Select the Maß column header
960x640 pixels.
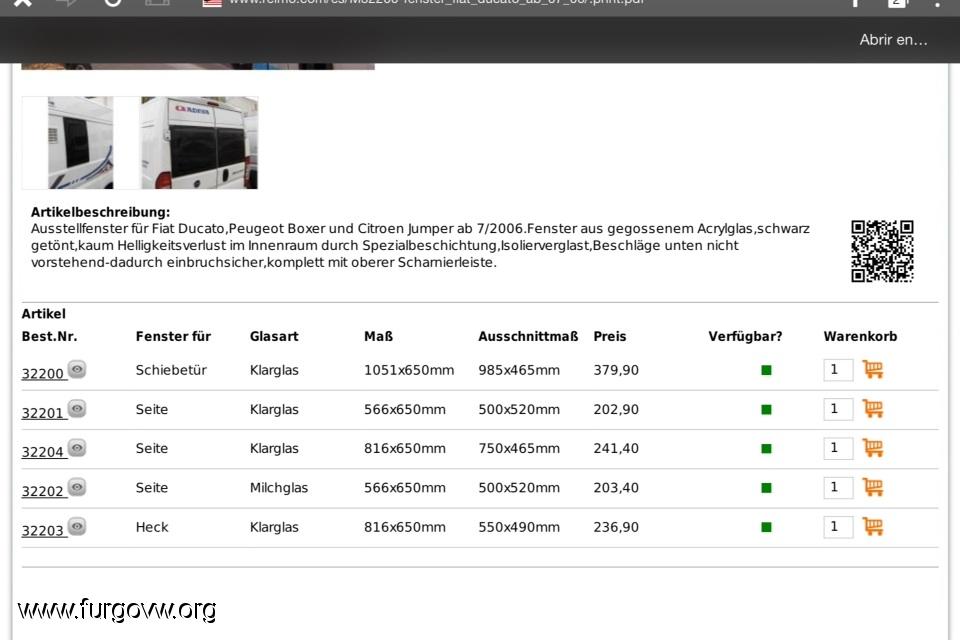point(378,336)
